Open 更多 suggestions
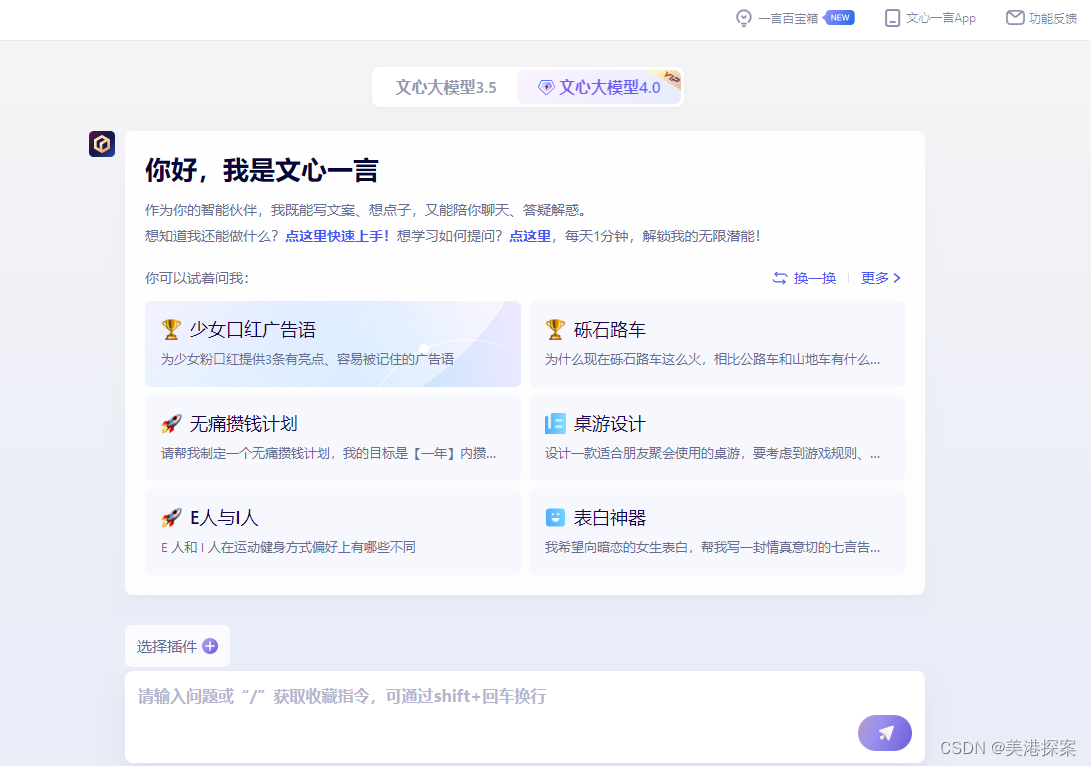The image size is (1091, 766). pos(875,278)
